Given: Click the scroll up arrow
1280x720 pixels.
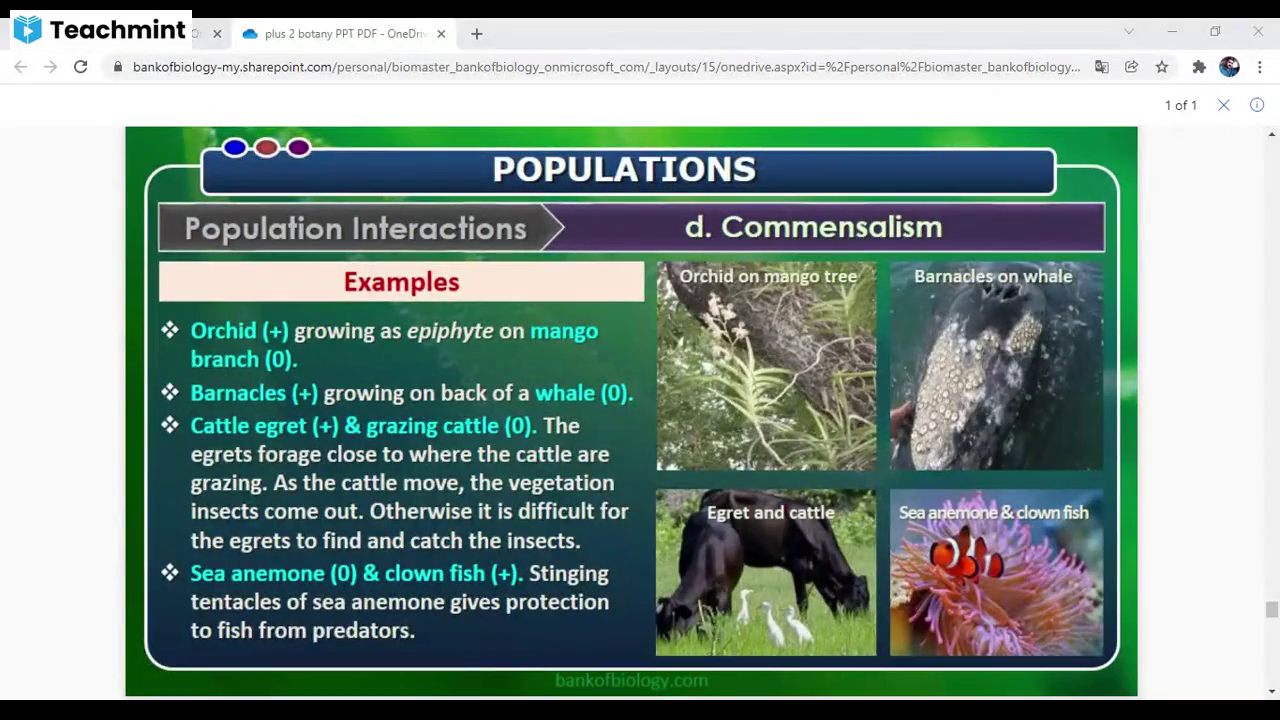Looking at the screenshot, I should [1272, 134].
